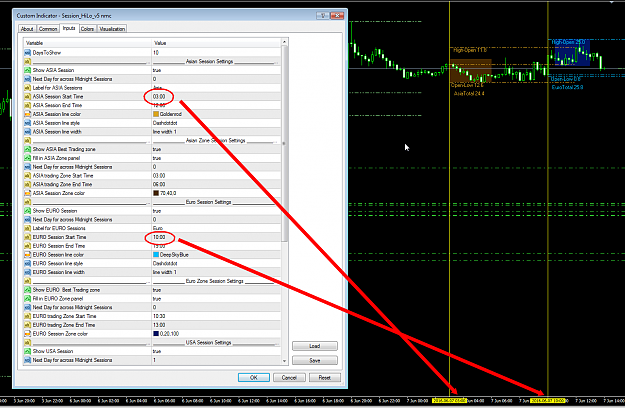The image size is (625, 408).
Task: Open the Visualization tab
Action: coord(112,29)
